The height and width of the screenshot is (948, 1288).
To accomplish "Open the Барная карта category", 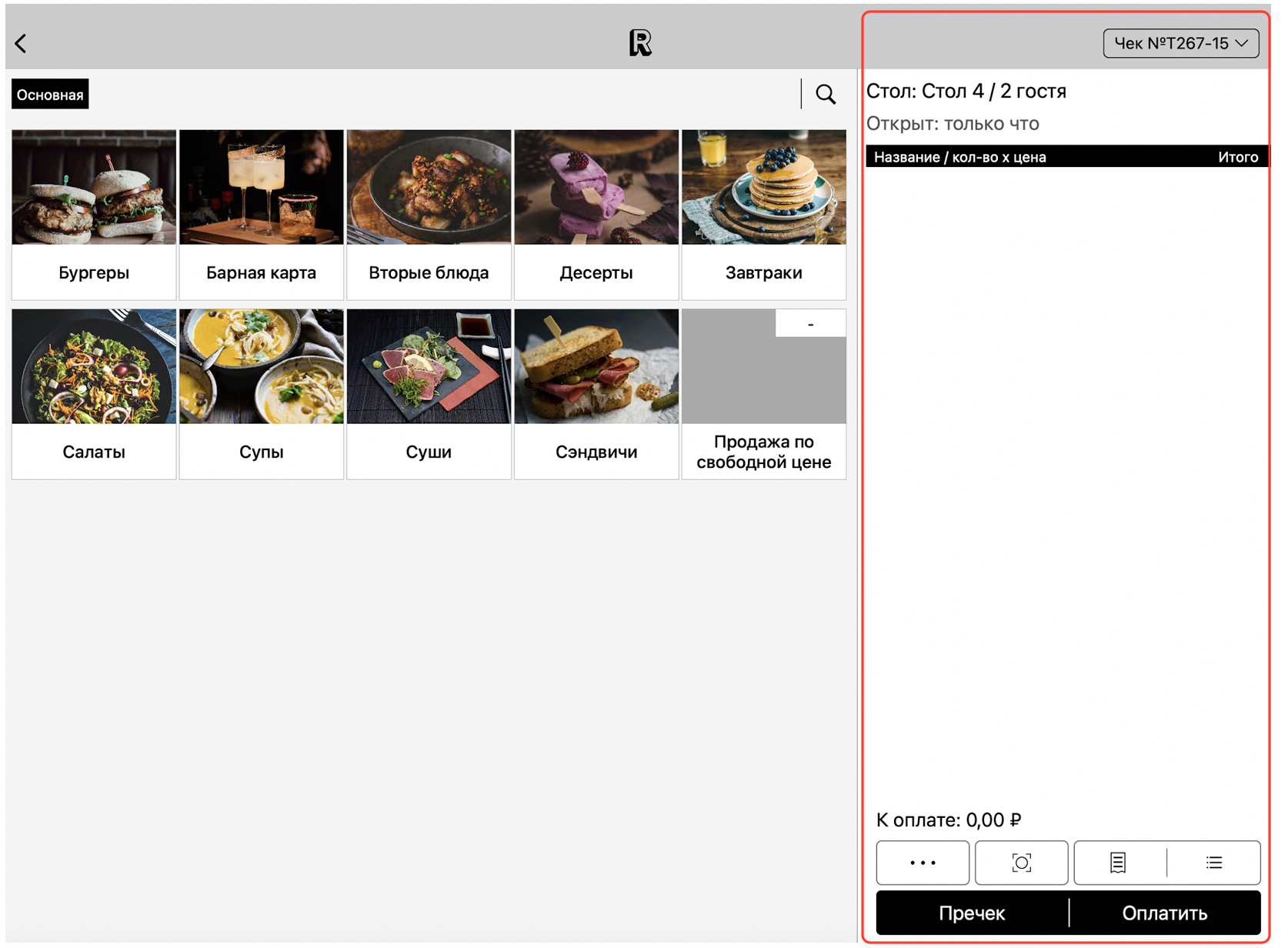I will tap(261, 215).
